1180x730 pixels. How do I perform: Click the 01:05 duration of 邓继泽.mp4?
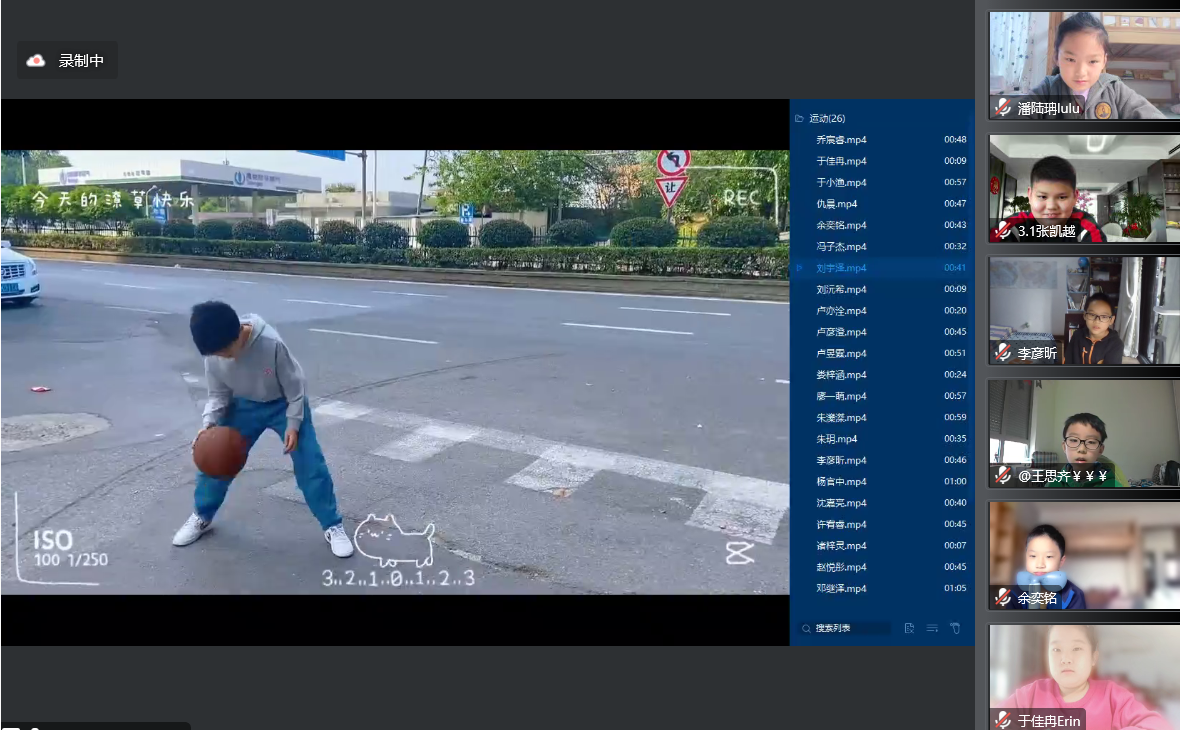tap(955, 589)
